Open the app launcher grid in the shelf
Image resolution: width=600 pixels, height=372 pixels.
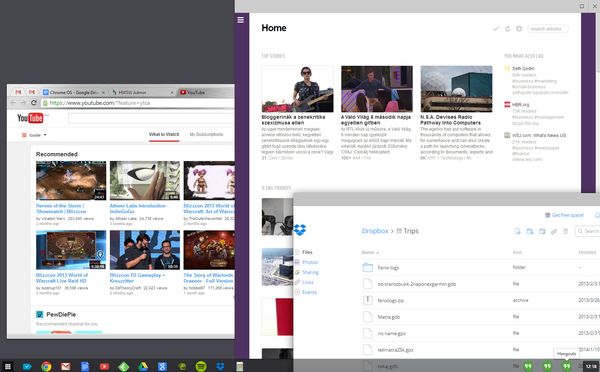[7, 366]
